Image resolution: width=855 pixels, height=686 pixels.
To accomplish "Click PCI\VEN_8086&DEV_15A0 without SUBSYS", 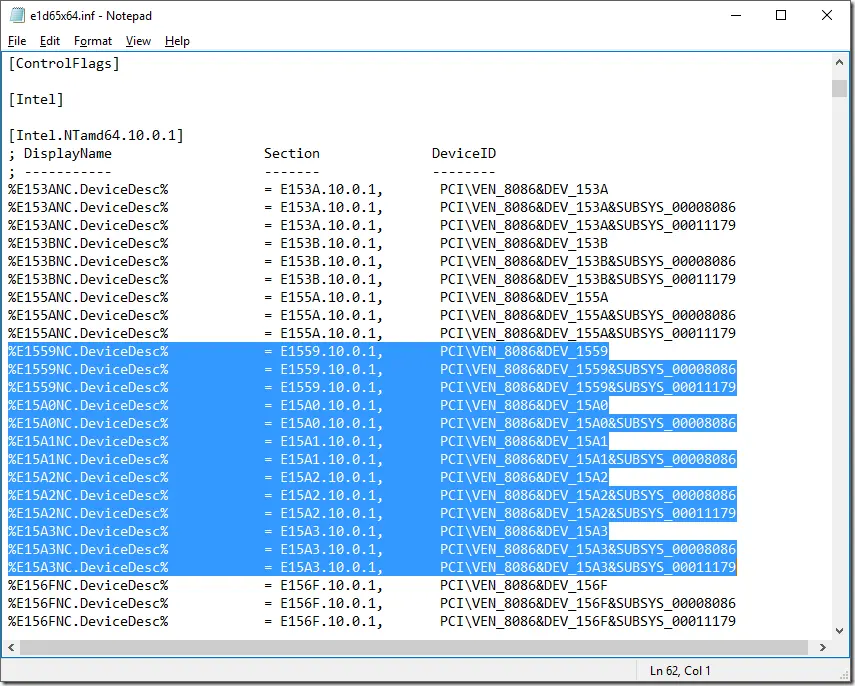I will [524, 405].
